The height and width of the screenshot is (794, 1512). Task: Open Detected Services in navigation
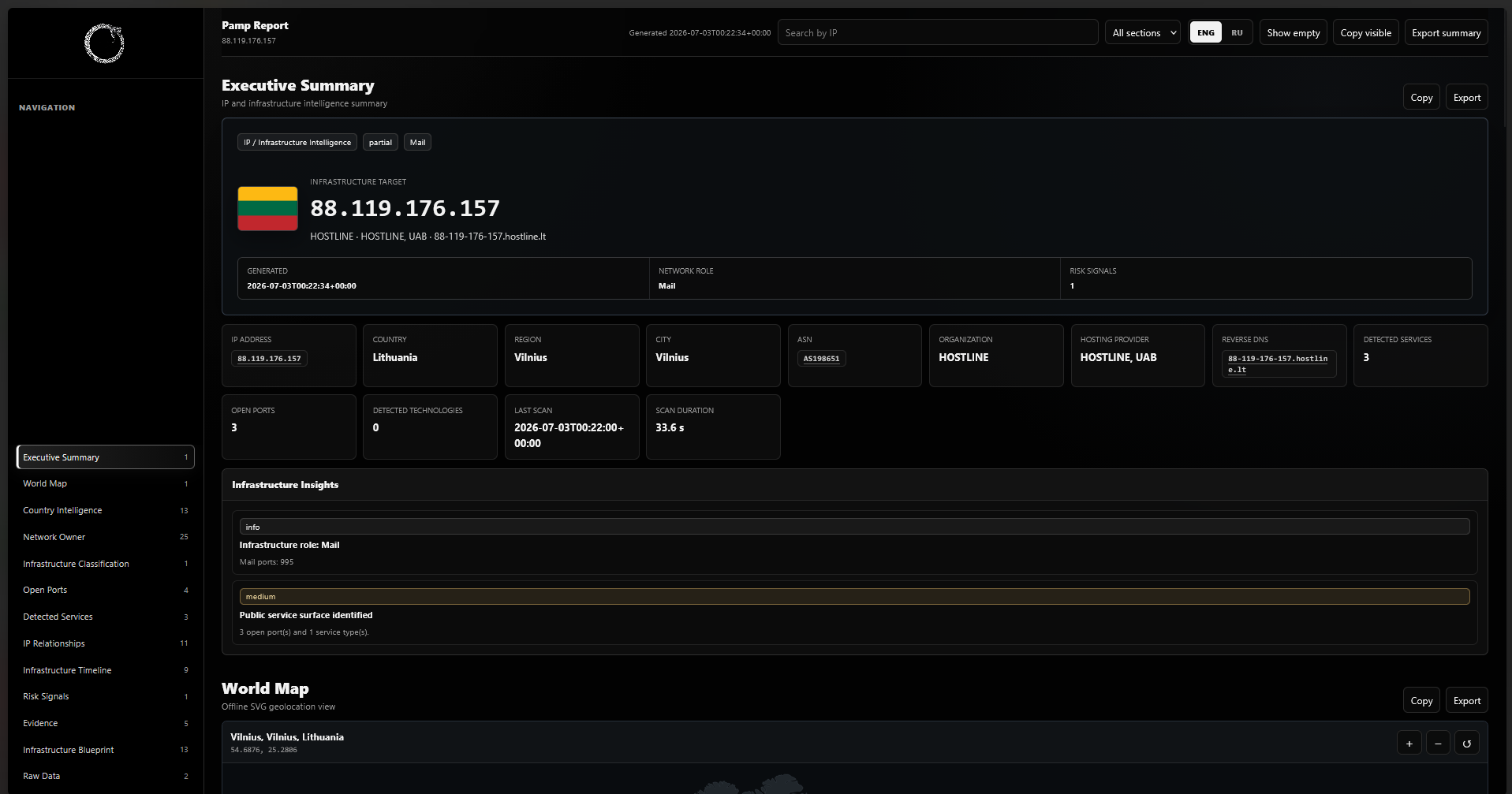105,617
